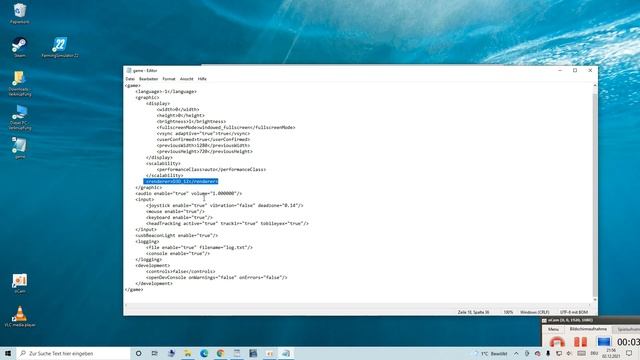Click the closing game tag line

coord(134,289)
